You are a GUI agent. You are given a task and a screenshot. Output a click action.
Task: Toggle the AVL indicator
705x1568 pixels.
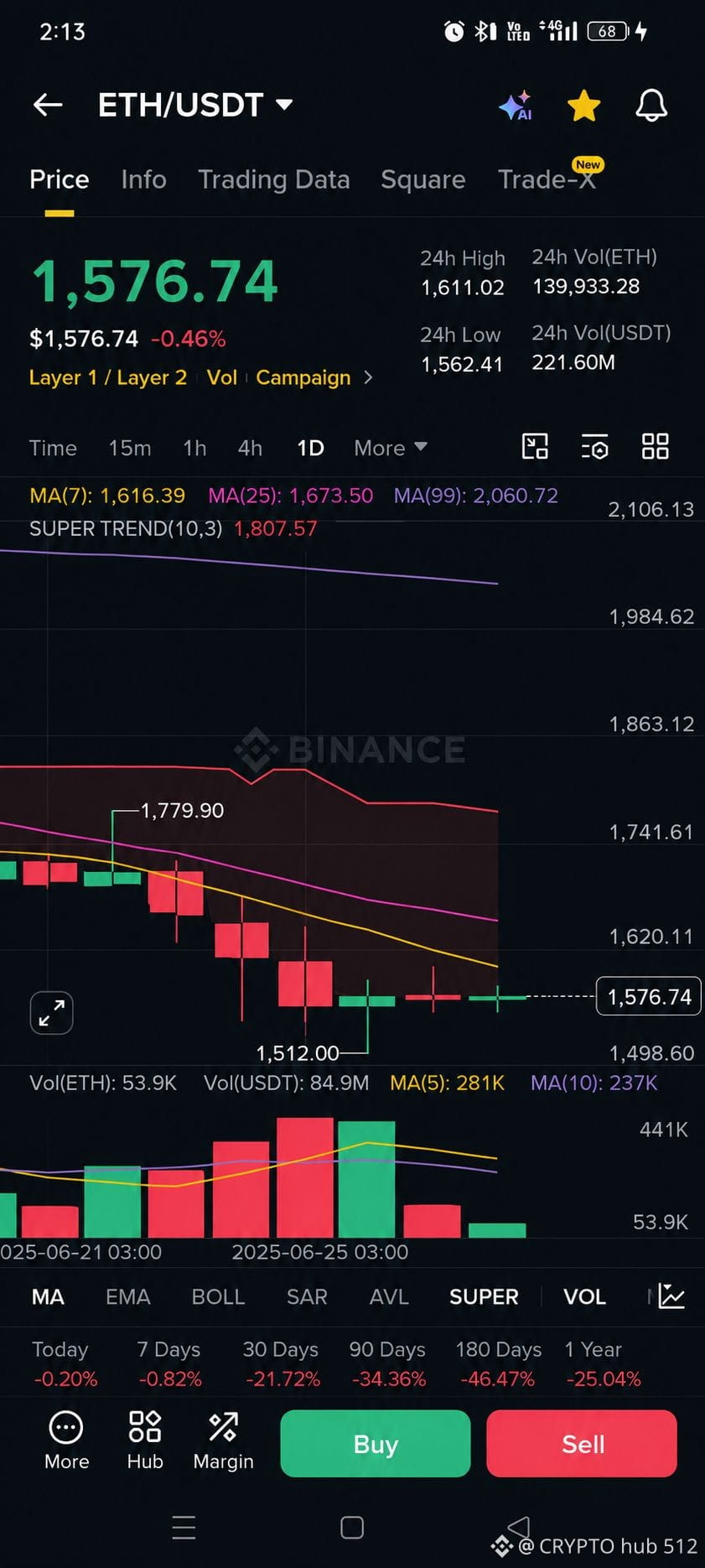point(389,1296)
